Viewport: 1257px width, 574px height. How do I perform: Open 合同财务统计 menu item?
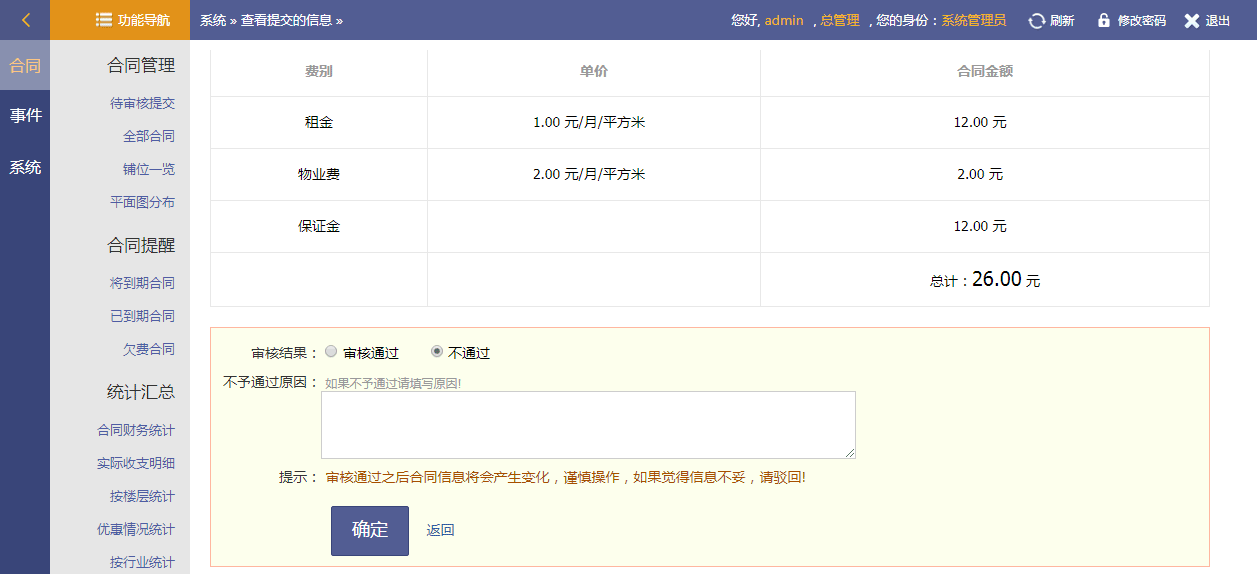[x=136, y=430]
